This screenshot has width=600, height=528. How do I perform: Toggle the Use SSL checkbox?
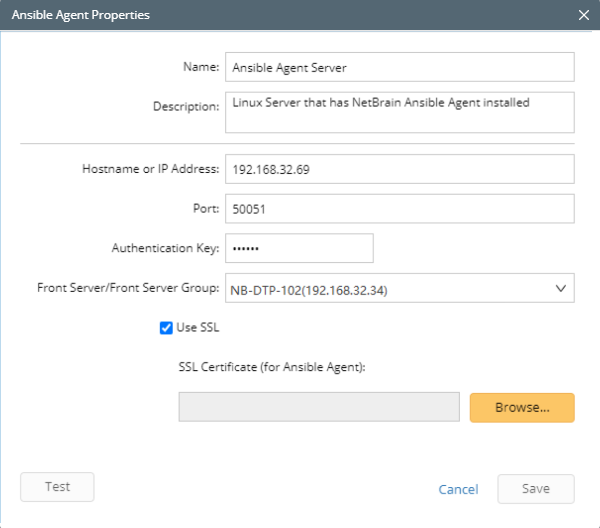coord(166,328)
